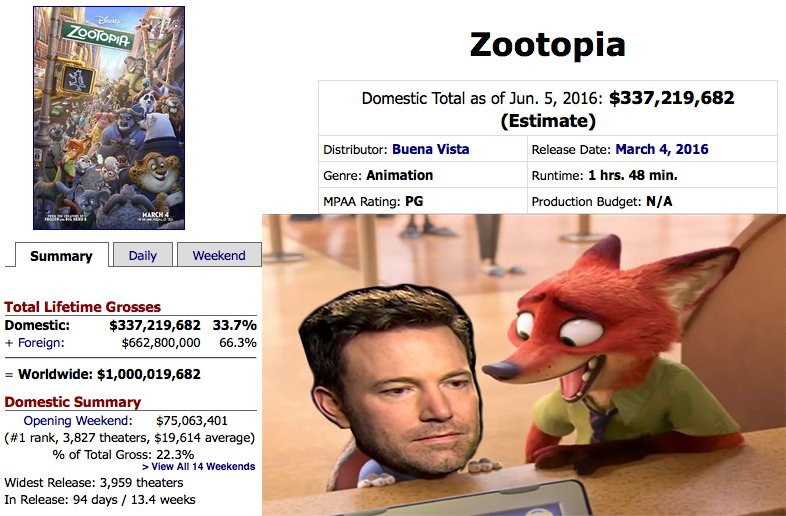Open the Buena Vista distributor link
Image resolution: width=786 pixels, height=516 pixels.
coord(431,149)
